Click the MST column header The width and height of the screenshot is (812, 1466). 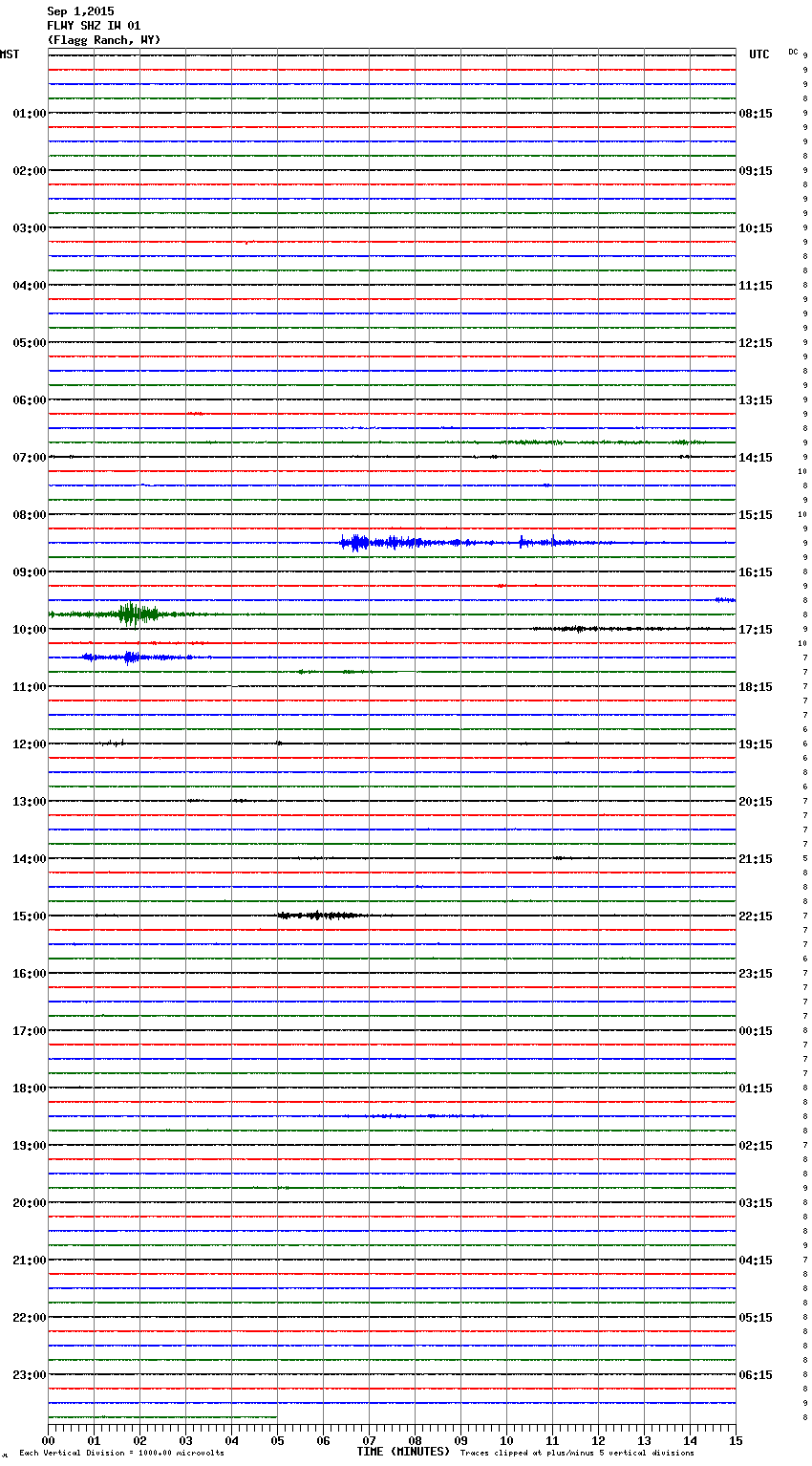coord(10,54)
